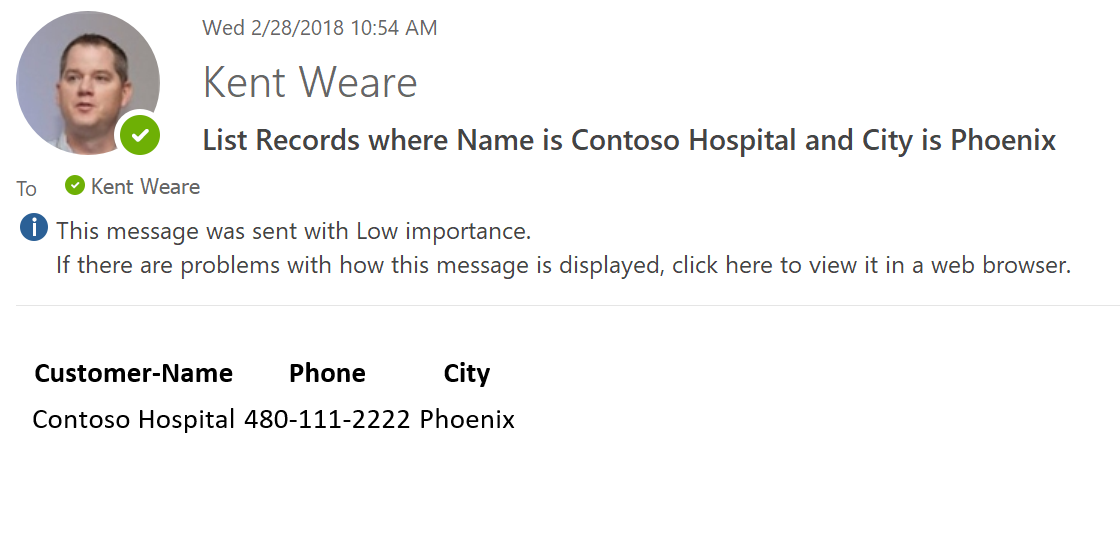Click the green presence icon in the To line
1120x541 pixels.
click(x=74, y=186)
